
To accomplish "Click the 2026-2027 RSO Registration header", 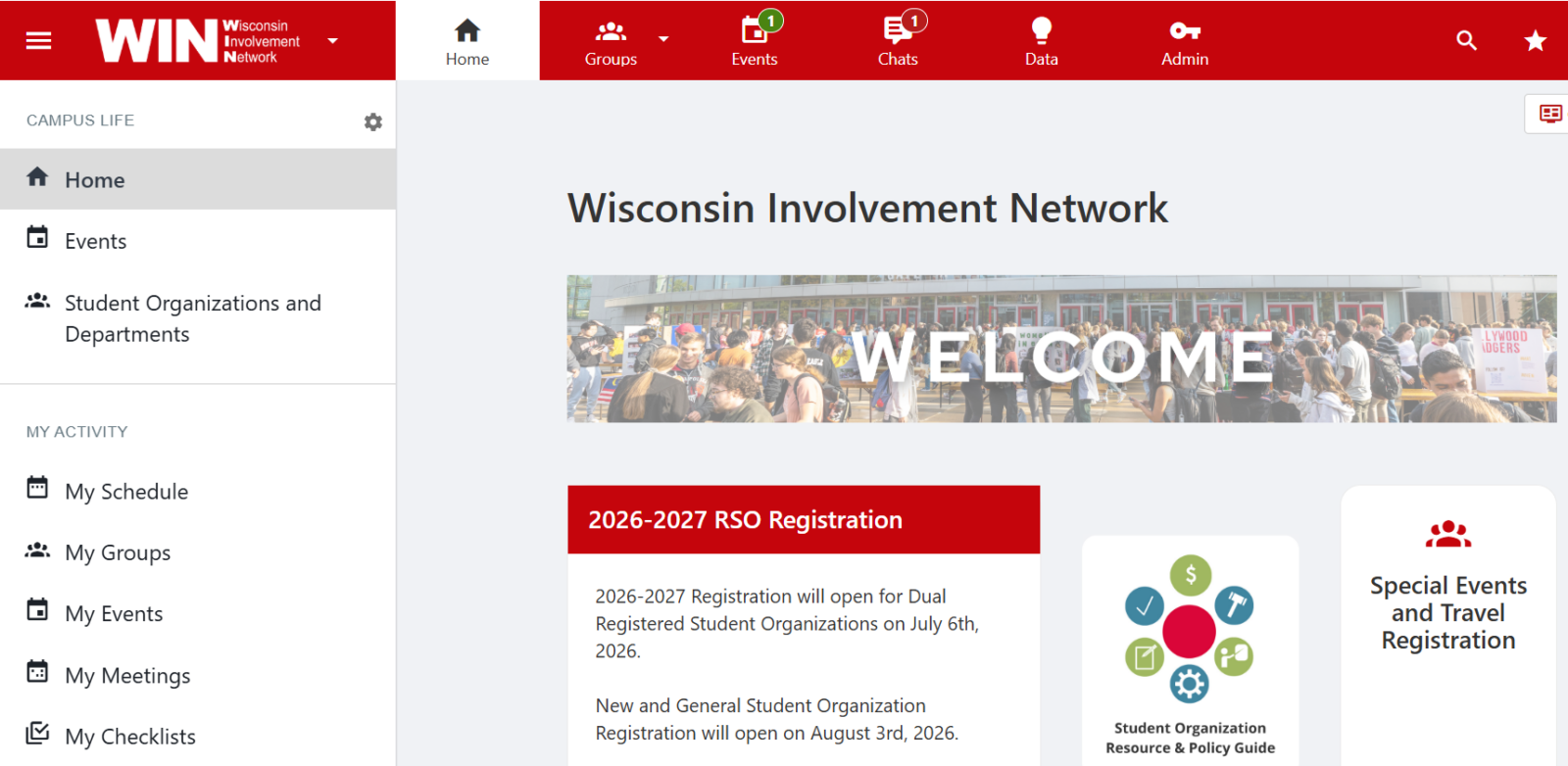I will 804,520.
